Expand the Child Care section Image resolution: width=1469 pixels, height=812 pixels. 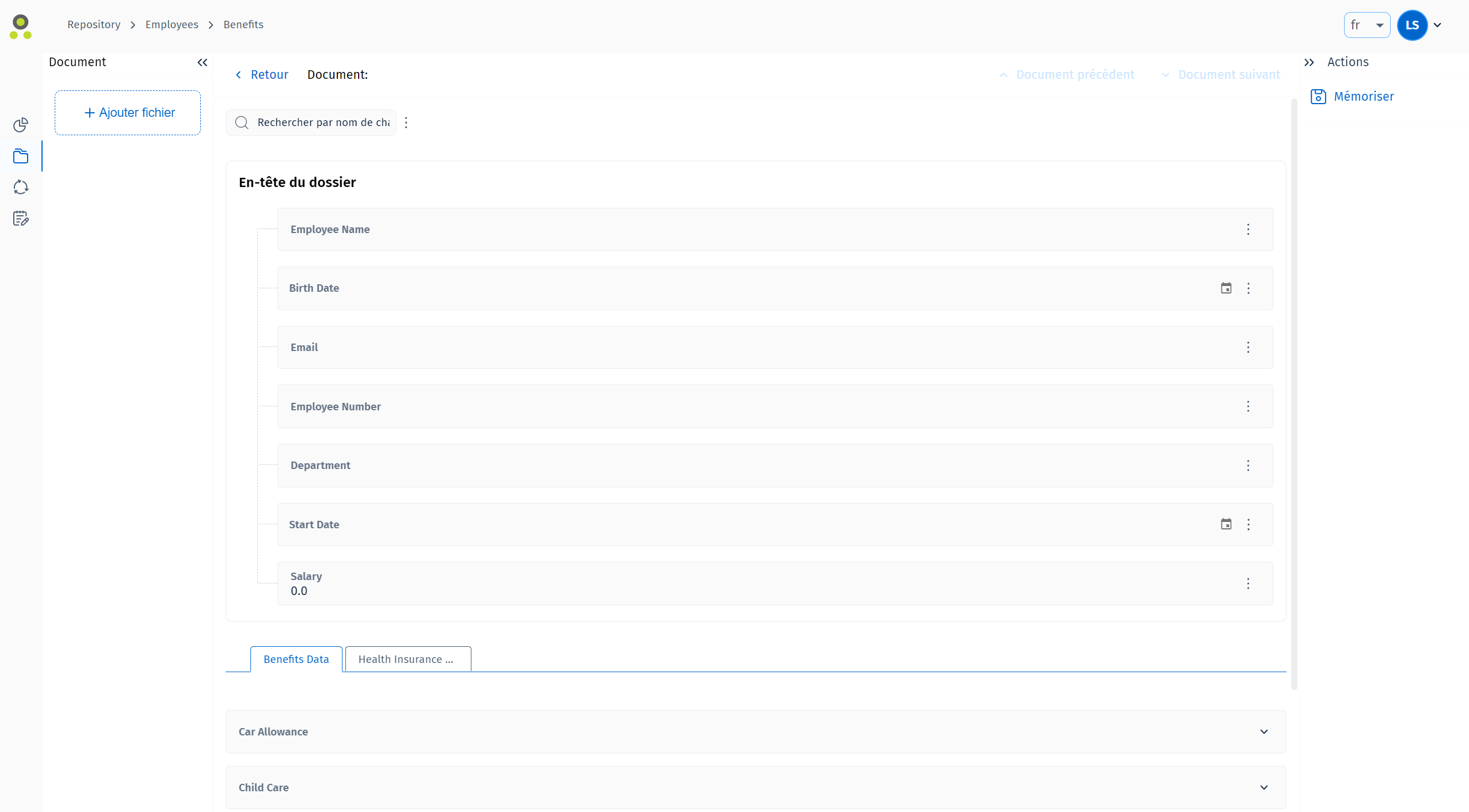pos(1264,787)
